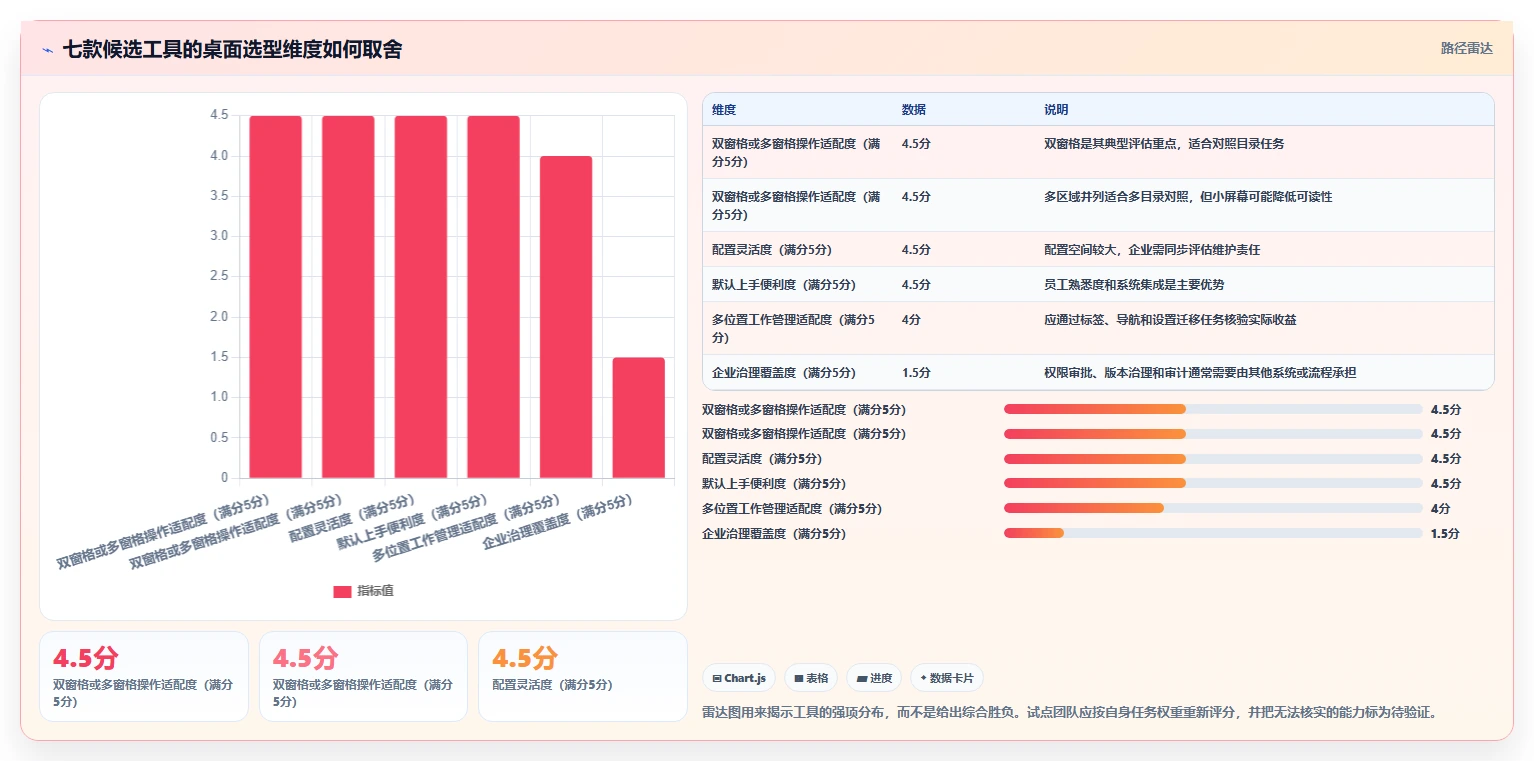This screenshot has height=761, width=1534.
Task: Toggle the 指标值 legend label
Action: (375, 591)
